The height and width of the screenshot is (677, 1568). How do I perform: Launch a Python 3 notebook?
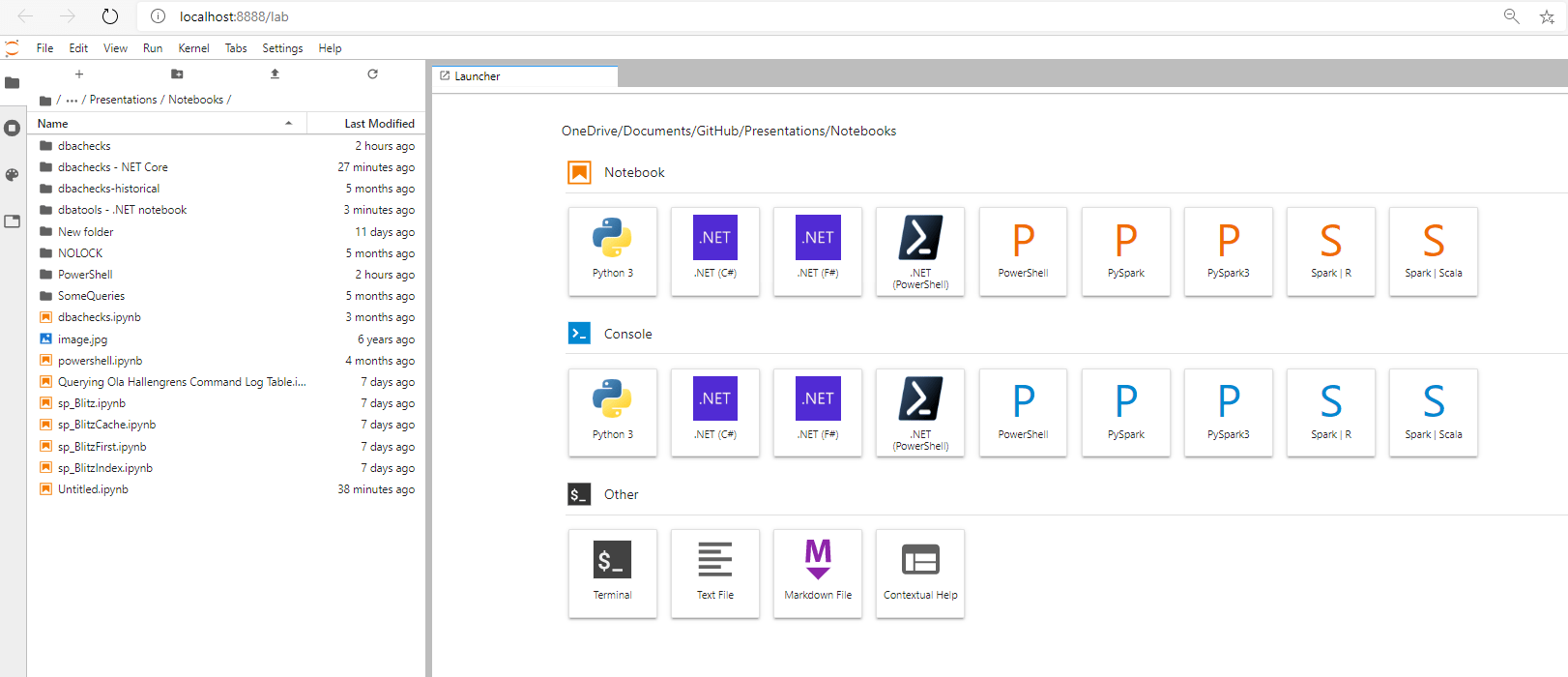click(x=612, y=250)
